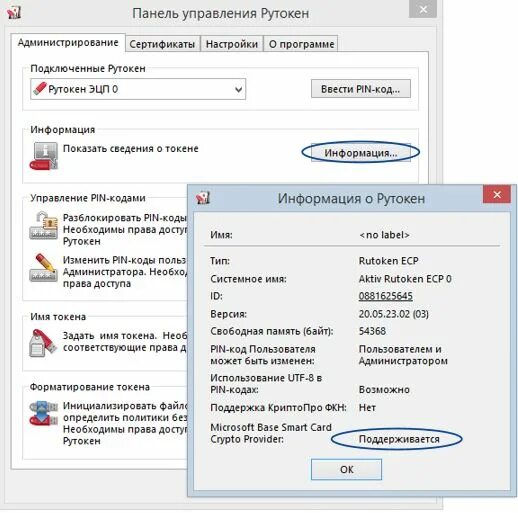Click the free memory value 54368
The image size is (518, 513).
(x=372, y=331)
